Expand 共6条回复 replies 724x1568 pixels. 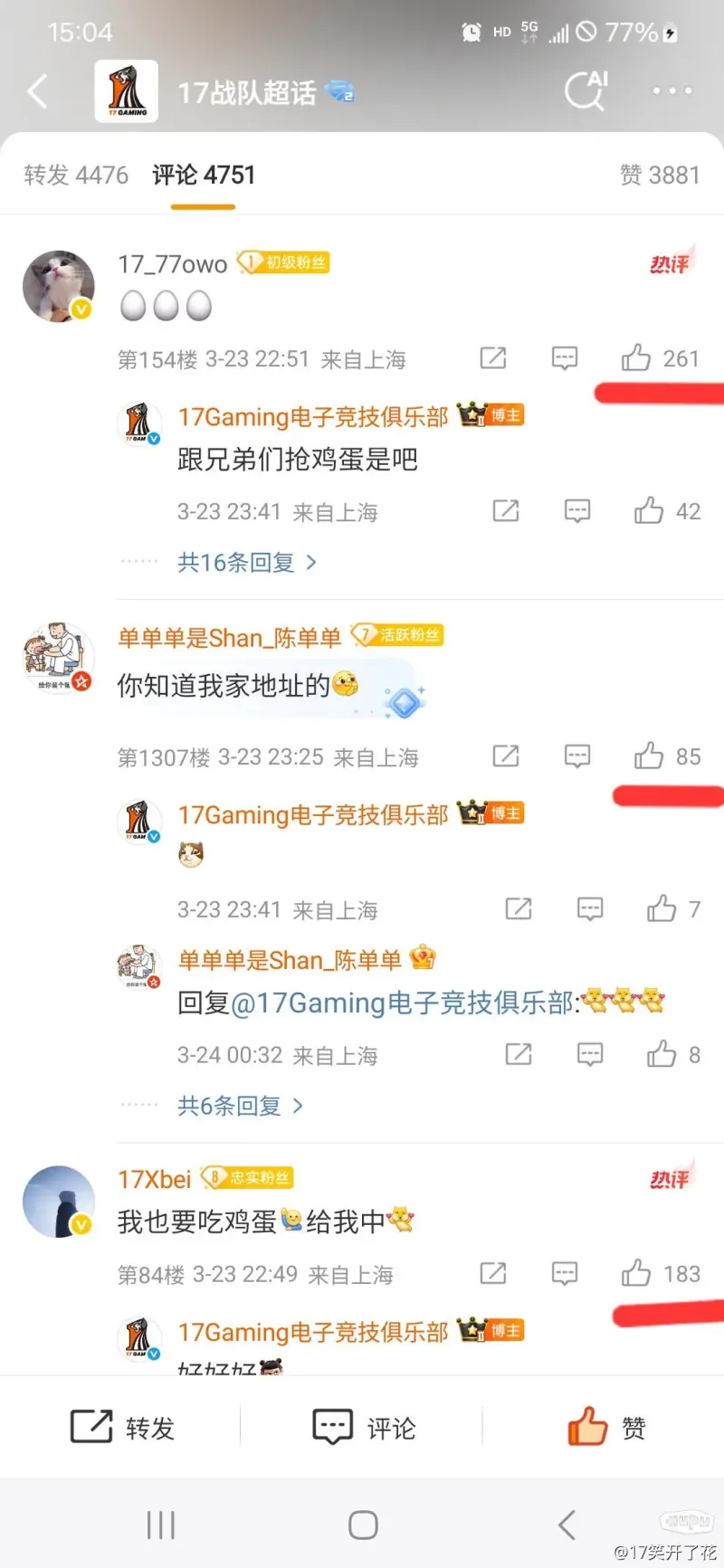tap(241, 1106)
